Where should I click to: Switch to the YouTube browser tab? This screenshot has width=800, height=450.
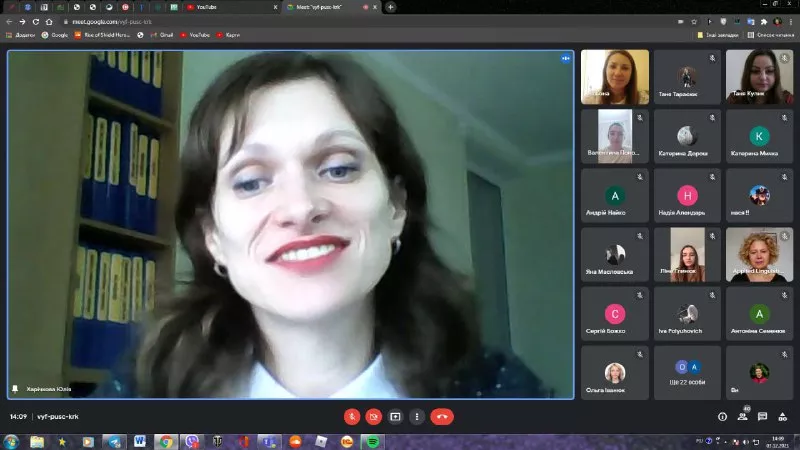click(x=230, y=7)
